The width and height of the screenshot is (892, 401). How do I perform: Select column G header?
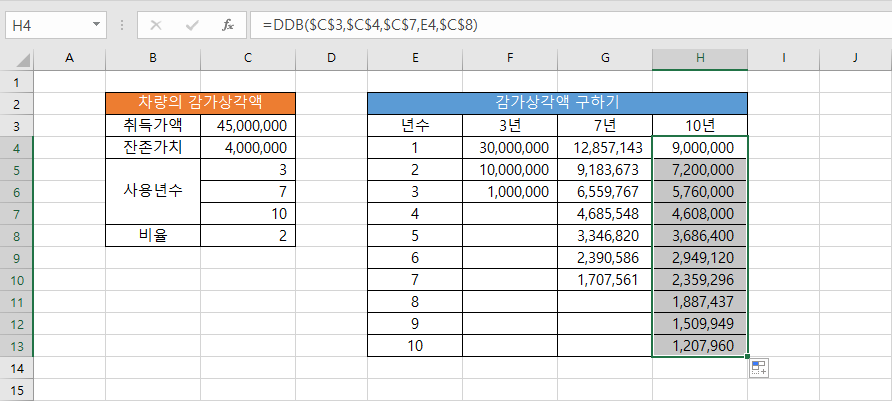[605, 57]
